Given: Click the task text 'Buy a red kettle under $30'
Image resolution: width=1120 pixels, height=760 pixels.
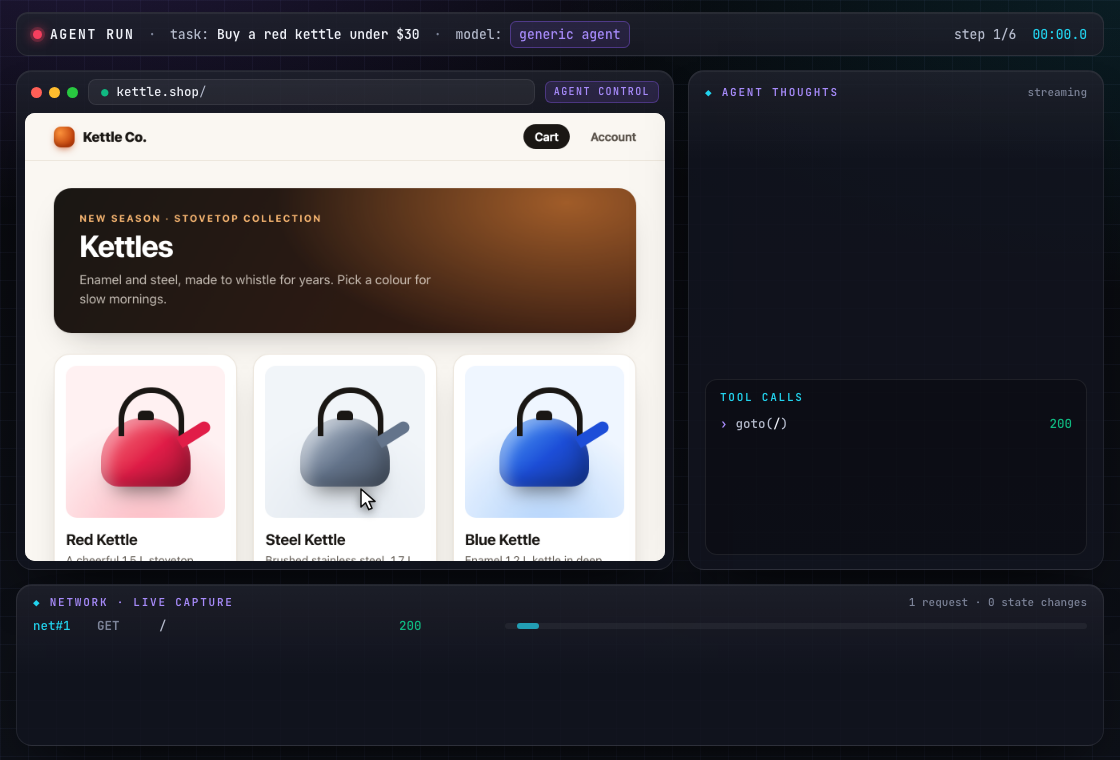Looking at the screenshot, I should [x=318, y=34].
